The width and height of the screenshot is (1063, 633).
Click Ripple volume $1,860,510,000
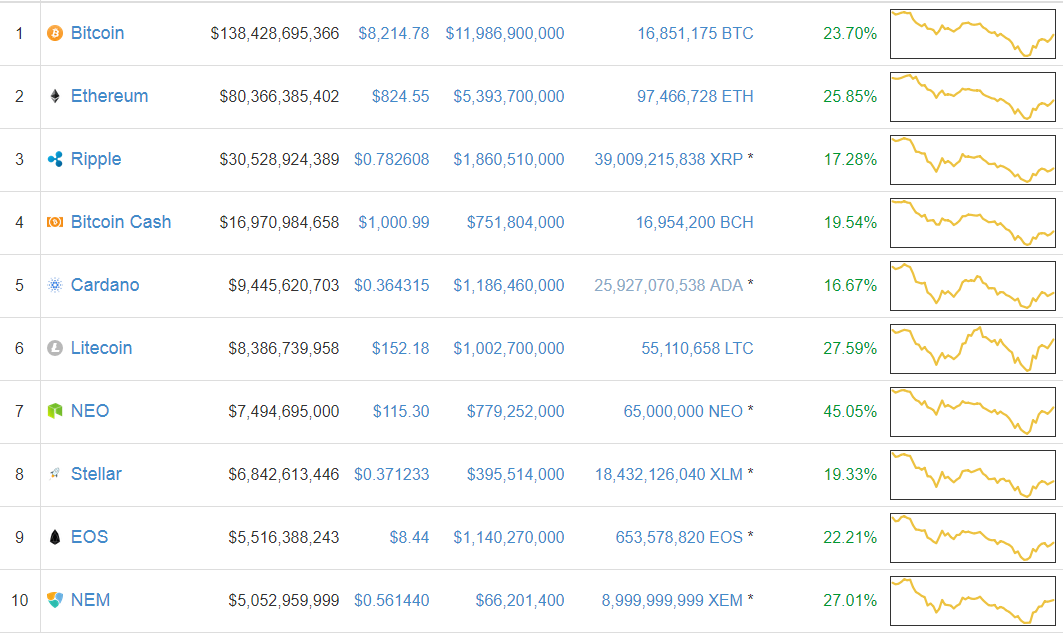pyautogui.click(x=508, y=159)
